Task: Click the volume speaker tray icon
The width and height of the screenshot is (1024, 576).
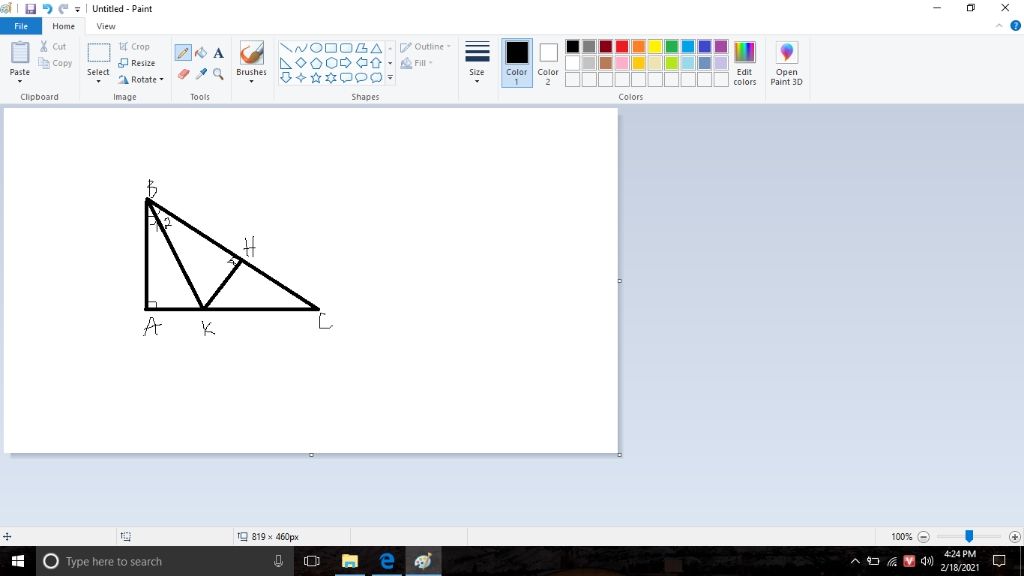Action: [x=927, y=562]
